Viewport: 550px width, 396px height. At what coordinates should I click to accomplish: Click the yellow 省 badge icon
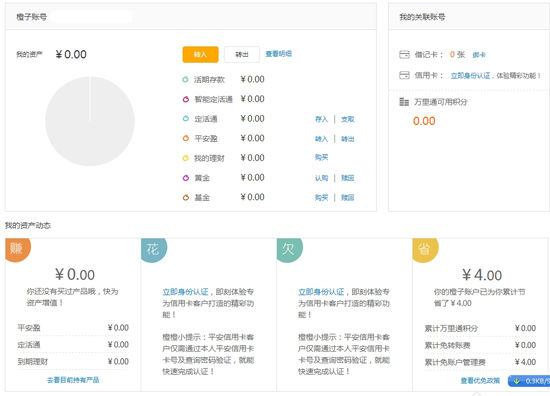(x=425, y=250)
